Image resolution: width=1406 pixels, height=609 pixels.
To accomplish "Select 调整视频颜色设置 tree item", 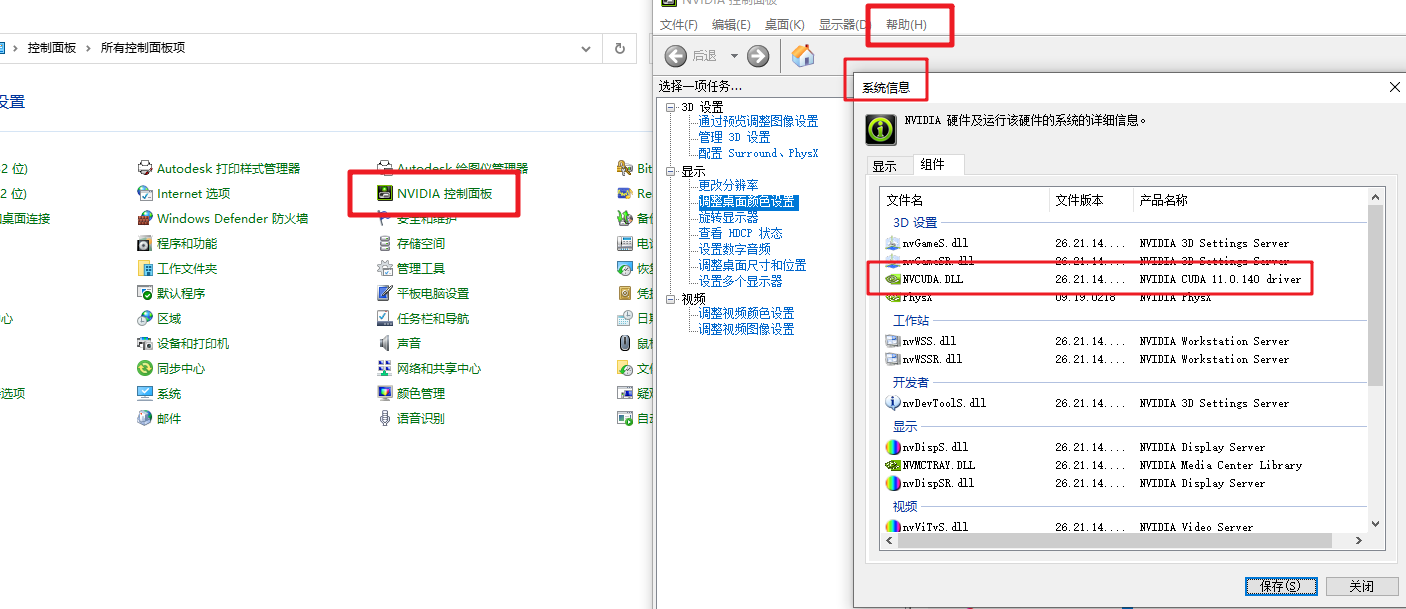I will pos(746,313).
